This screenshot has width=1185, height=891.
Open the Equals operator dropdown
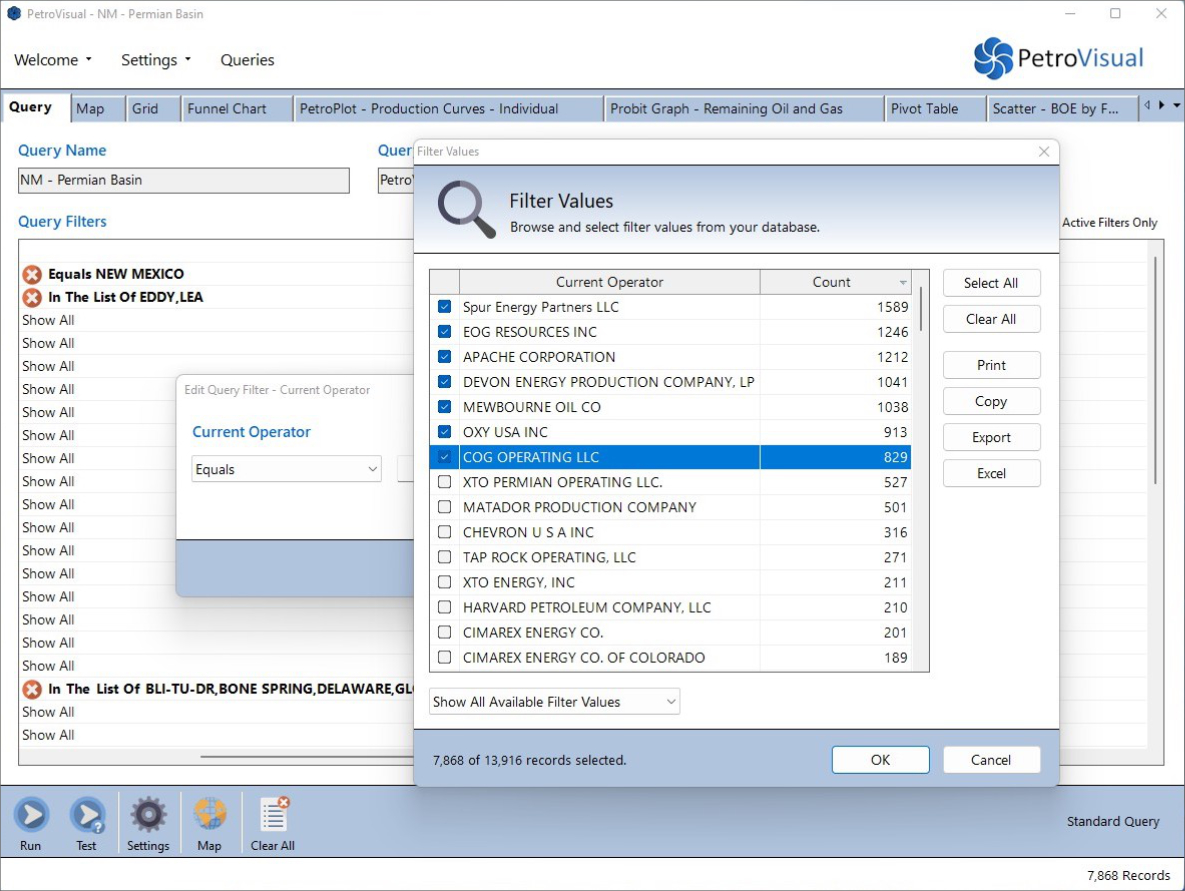coord(286,469)
